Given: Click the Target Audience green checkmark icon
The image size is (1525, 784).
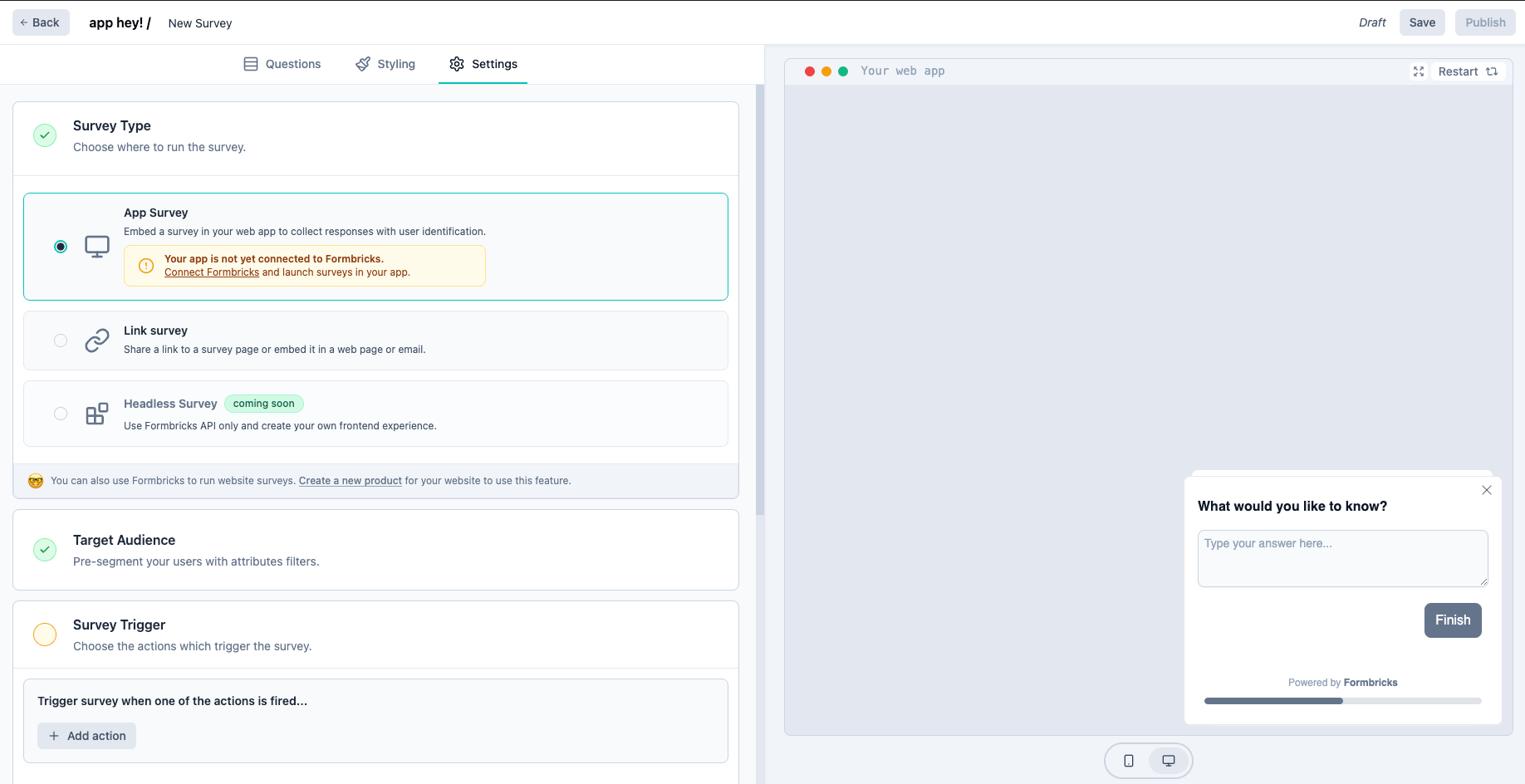Looking at the screenshot, I should tap(45, 550).
